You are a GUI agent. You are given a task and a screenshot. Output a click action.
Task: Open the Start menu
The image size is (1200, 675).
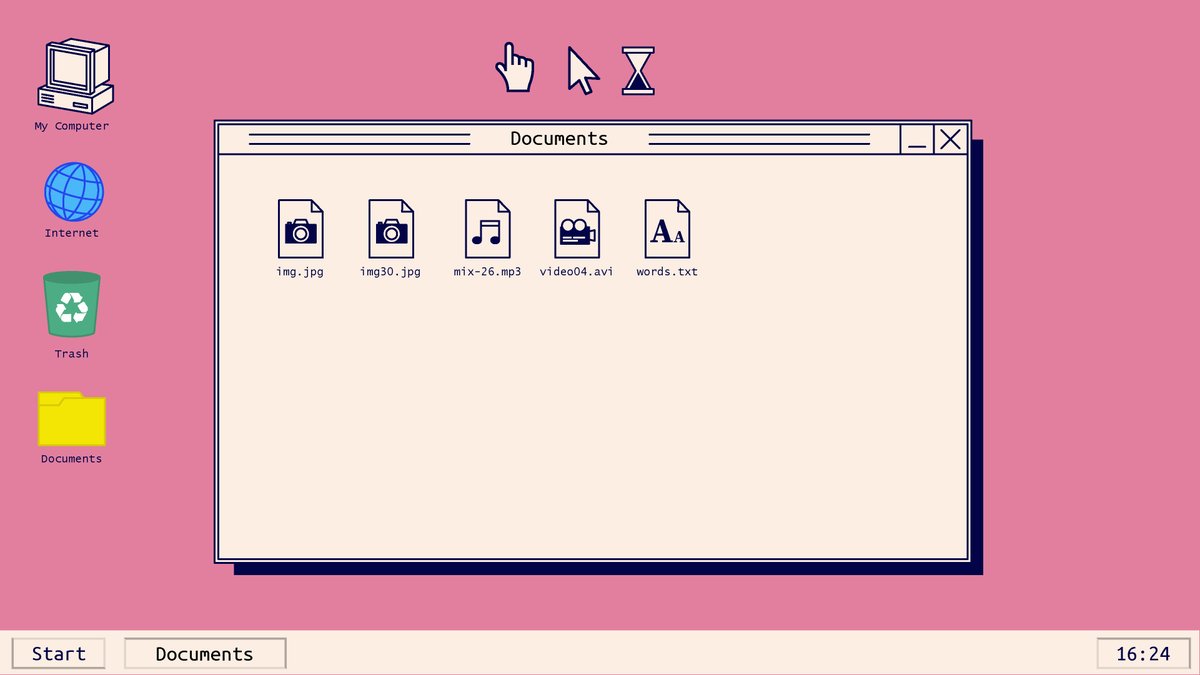[x=58, y=653]
